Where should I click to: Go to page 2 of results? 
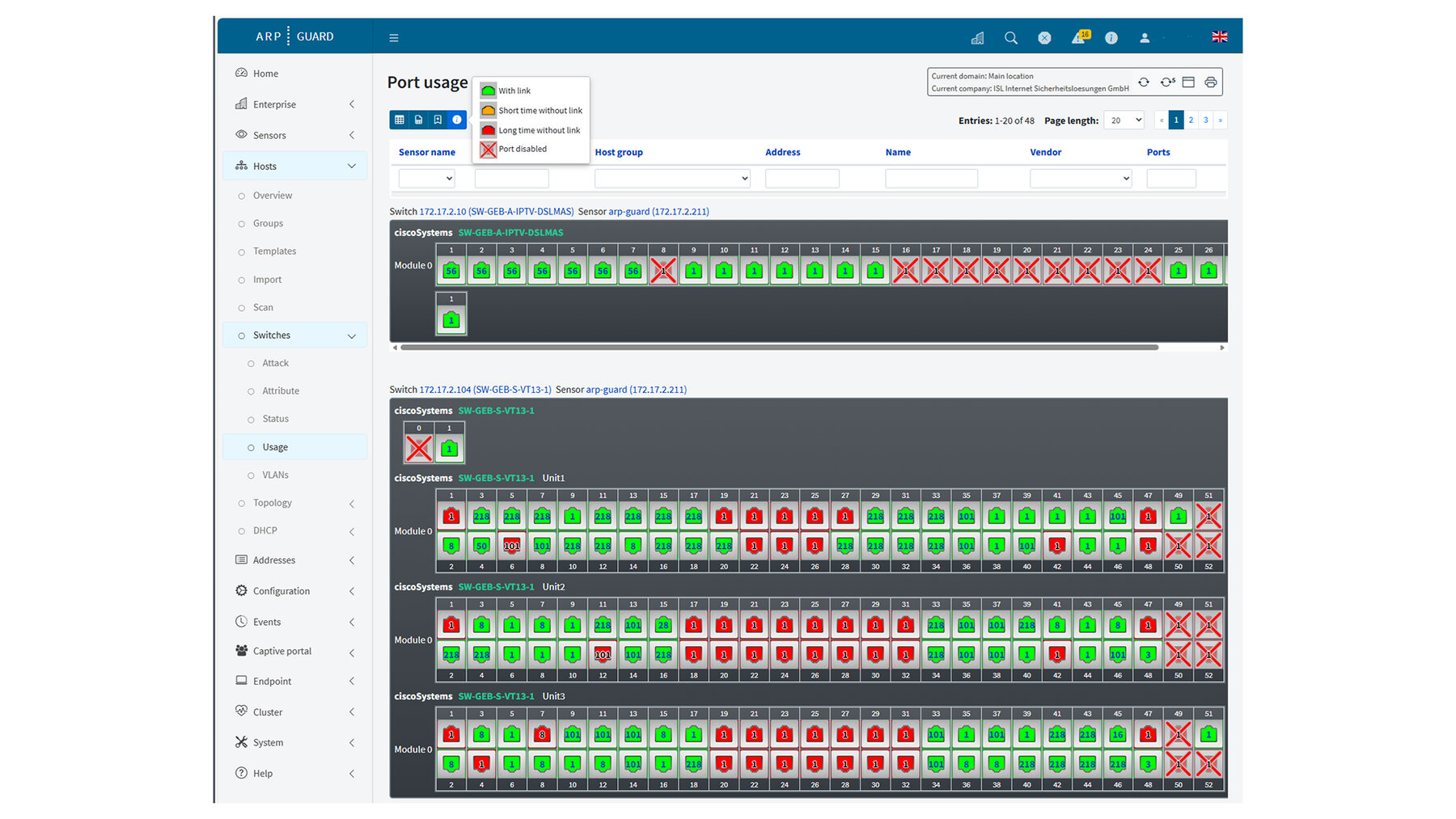point(1191,120)
